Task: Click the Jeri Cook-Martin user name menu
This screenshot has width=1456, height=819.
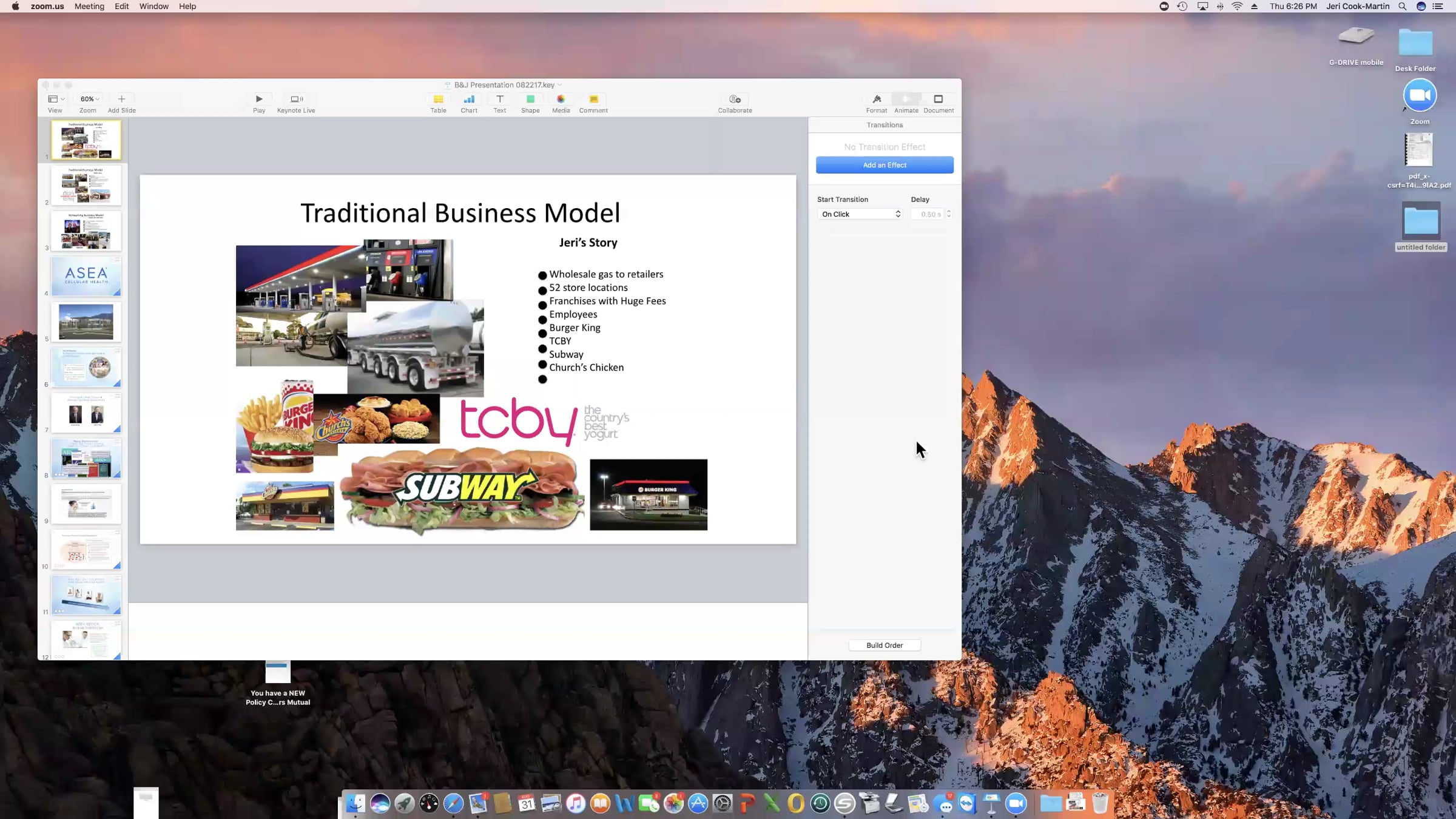Action: point(1358,6)
